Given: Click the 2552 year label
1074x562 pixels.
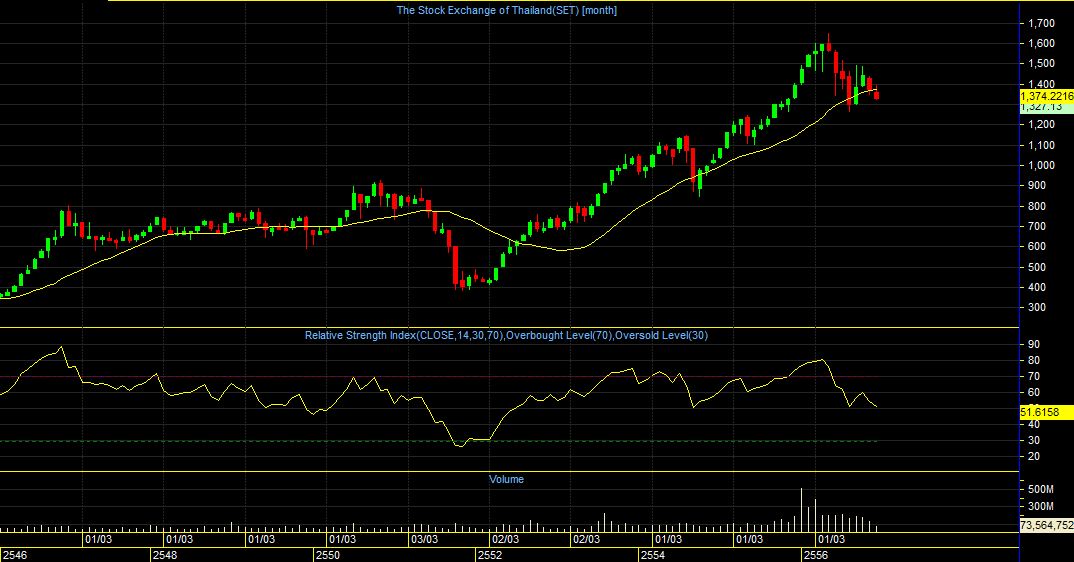Looking at the screenshot, I should pyautogui.click(x=490, y=555).
